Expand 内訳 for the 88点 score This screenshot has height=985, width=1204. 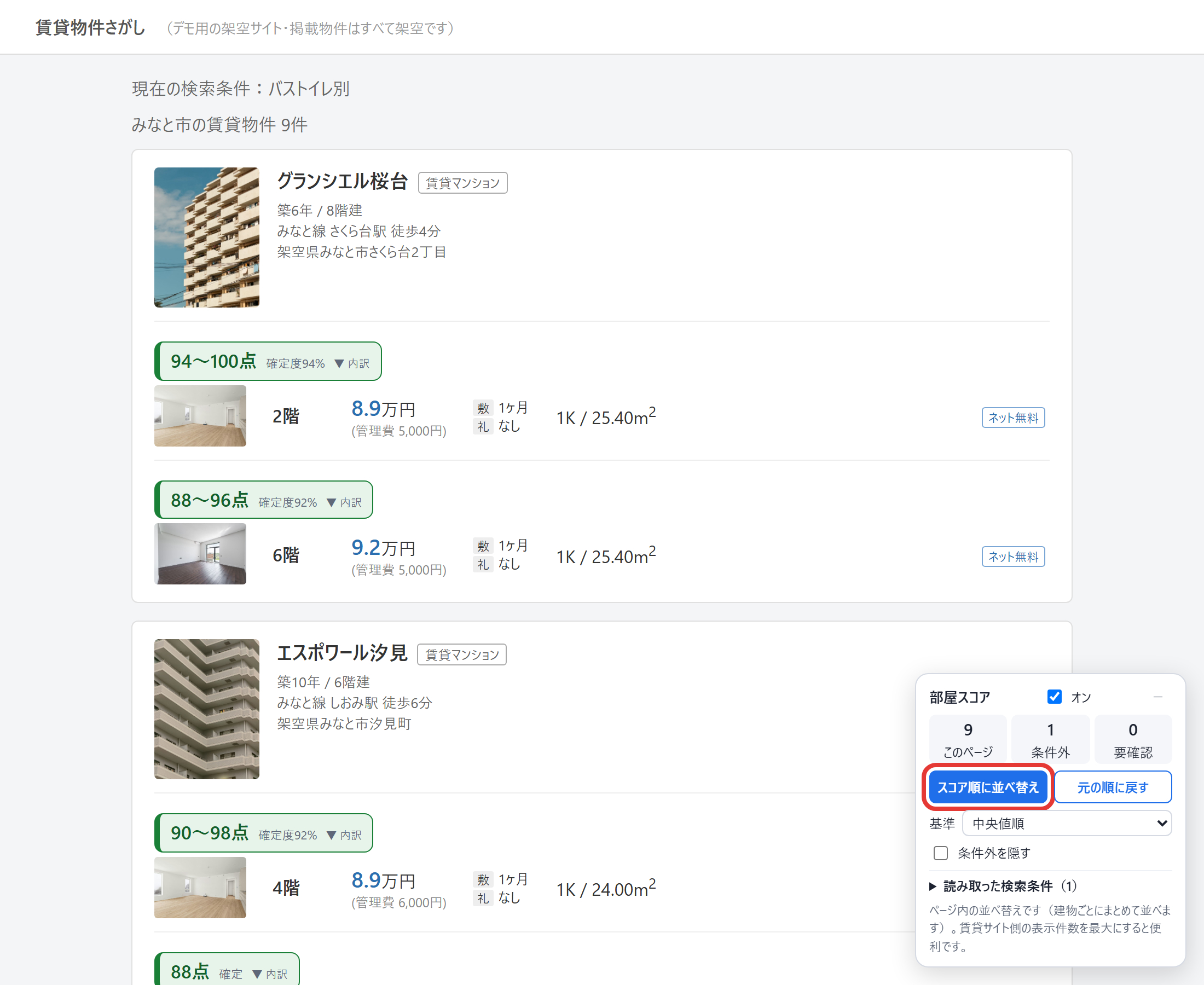click(x=270, y=974)
